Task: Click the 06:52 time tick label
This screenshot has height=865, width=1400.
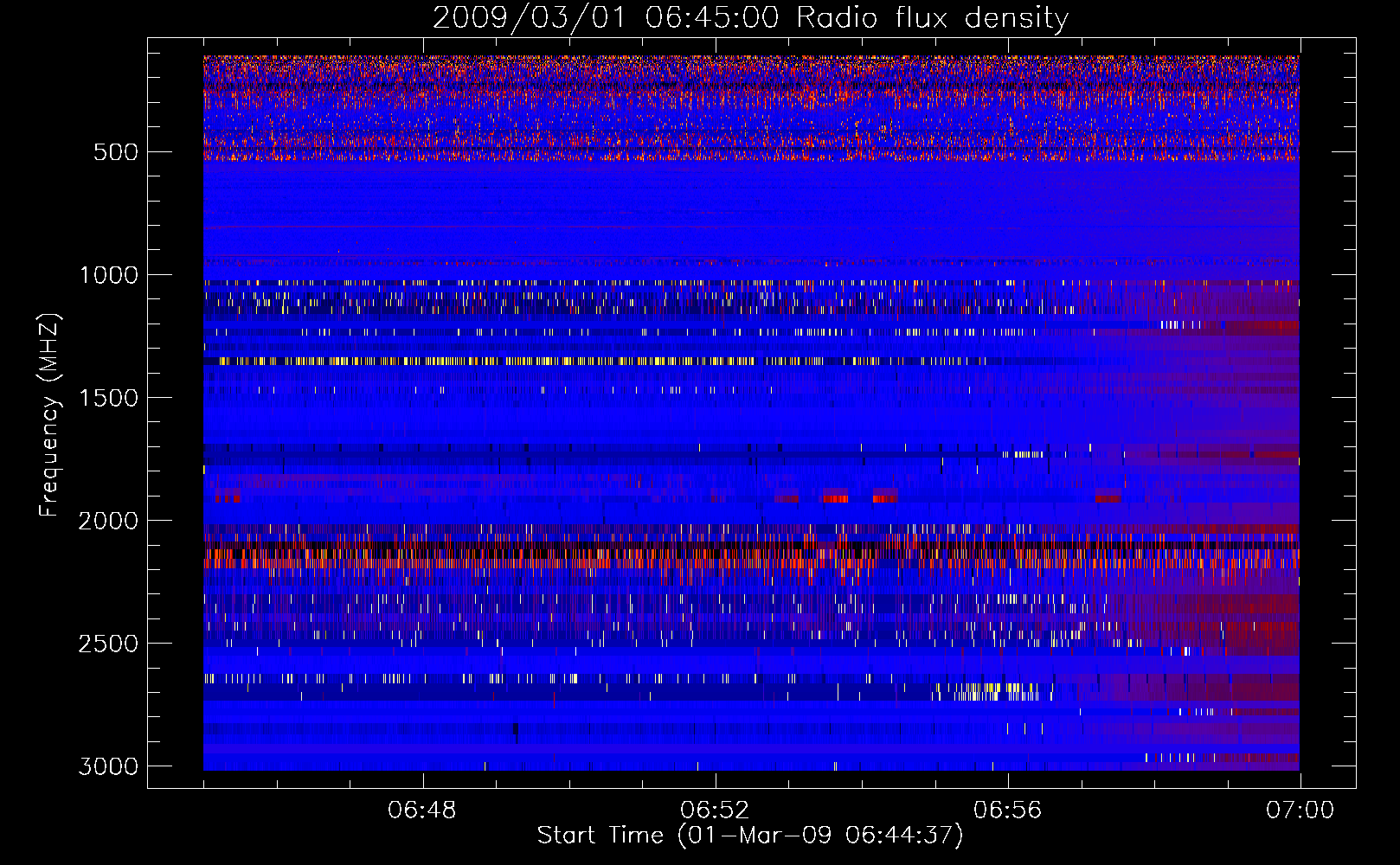Action: tap(715, 811)
